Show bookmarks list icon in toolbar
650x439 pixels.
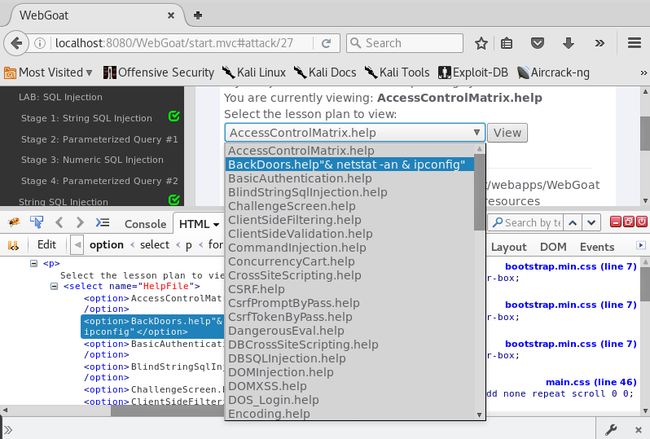click(x=507, y=43)
